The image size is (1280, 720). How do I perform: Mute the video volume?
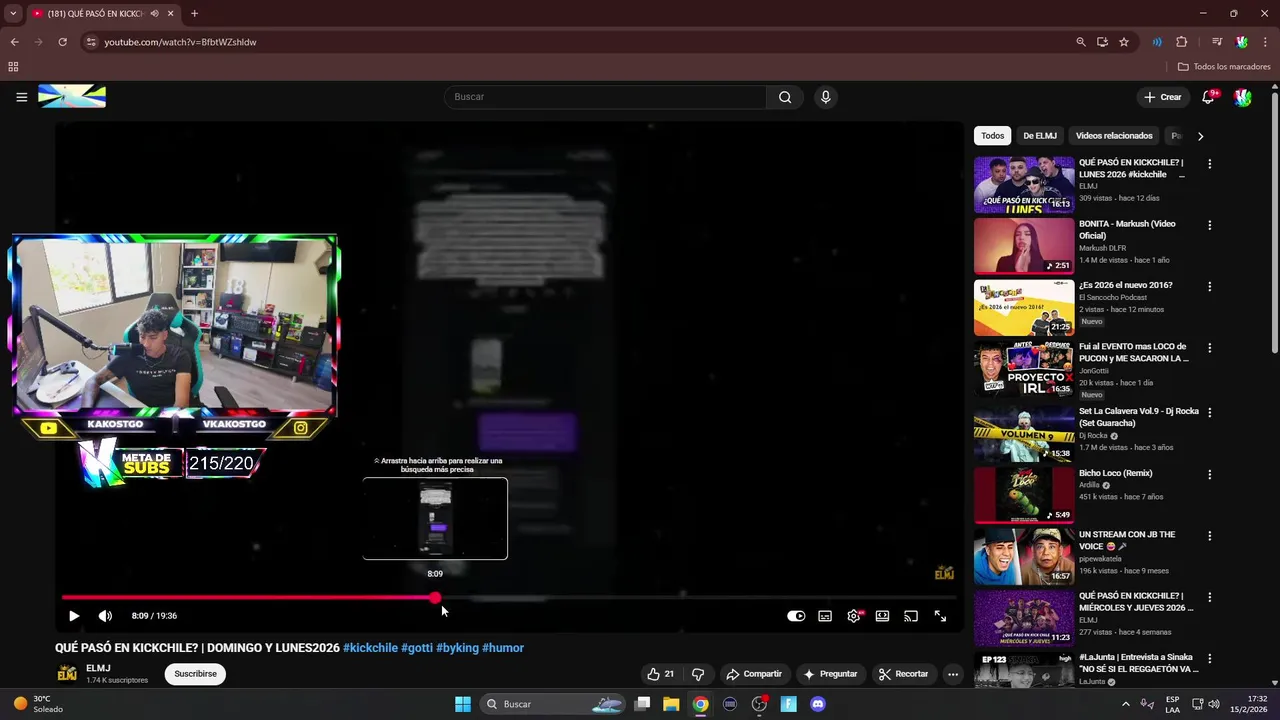tap(105, 616)
